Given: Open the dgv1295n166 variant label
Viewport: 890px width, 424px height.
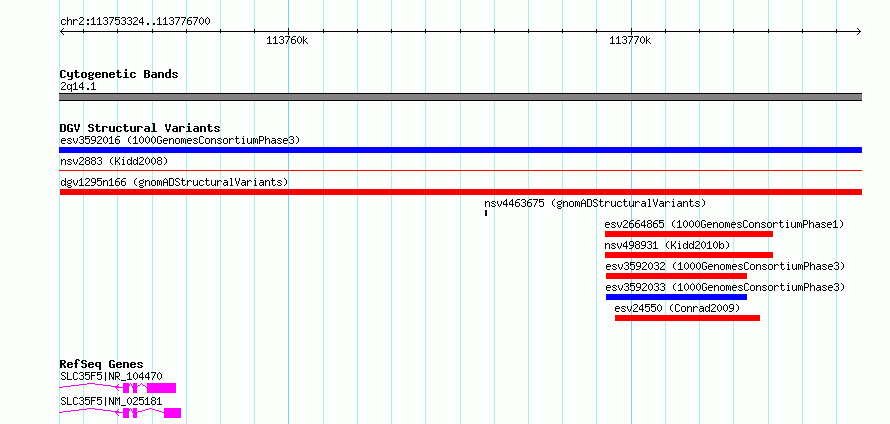Looking at the screenshot, I should pyautogui.click(x=174, y=182).
